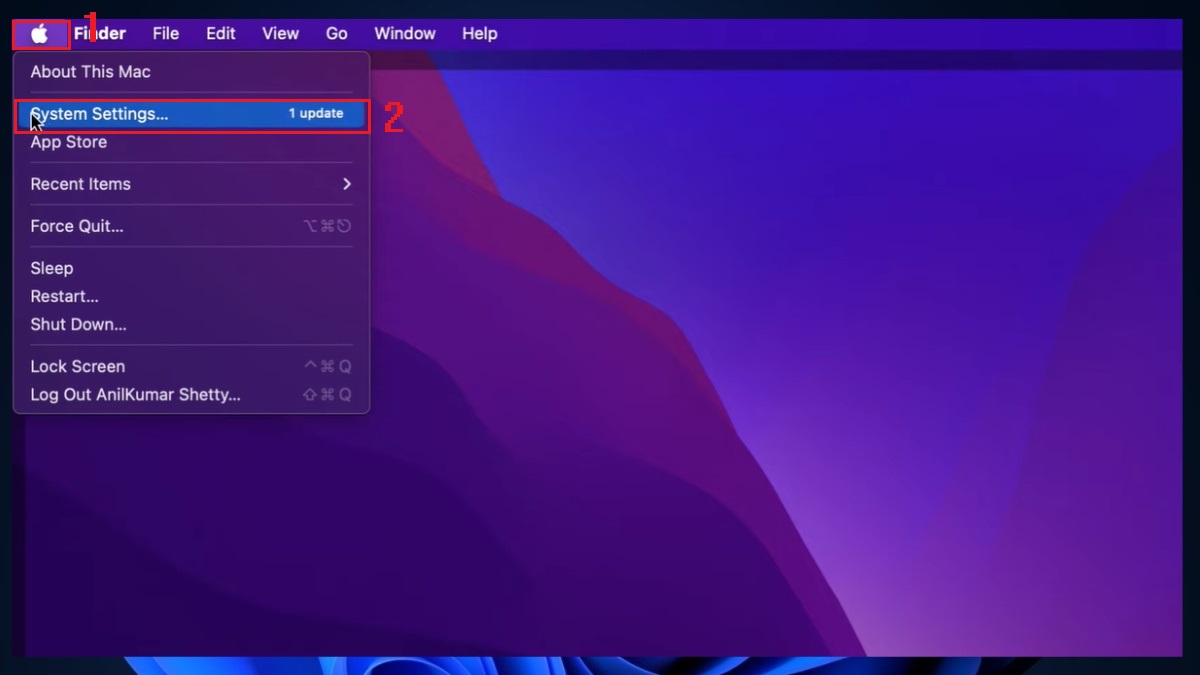The width and height of the screenshot is (1200, 675).
Task: Expand the Recent Items submenu
Action: (x=191, y=184)
